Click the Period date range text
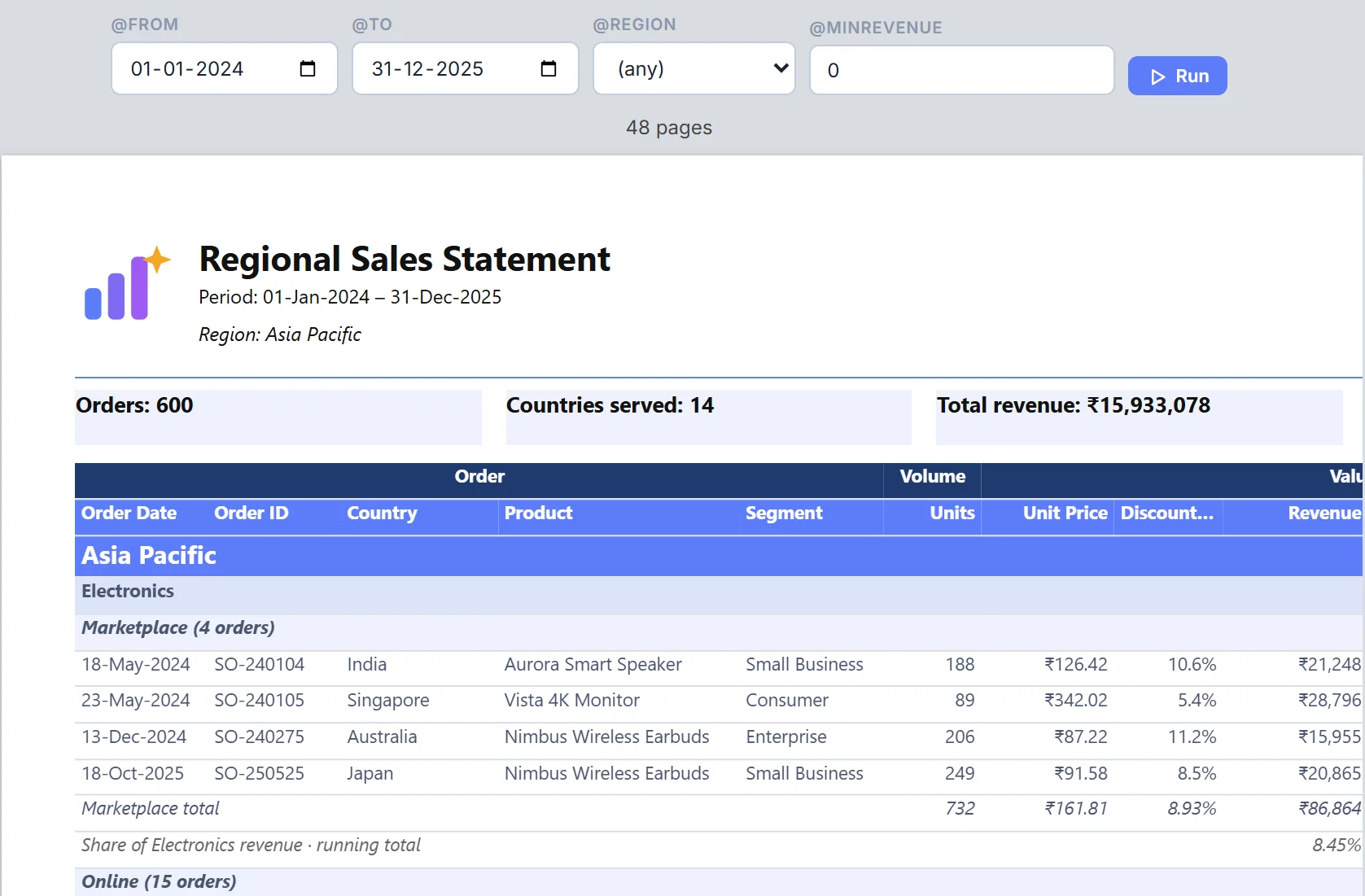Image resolution: width=1365 pixels, height=896 pixels. point(350,297)
